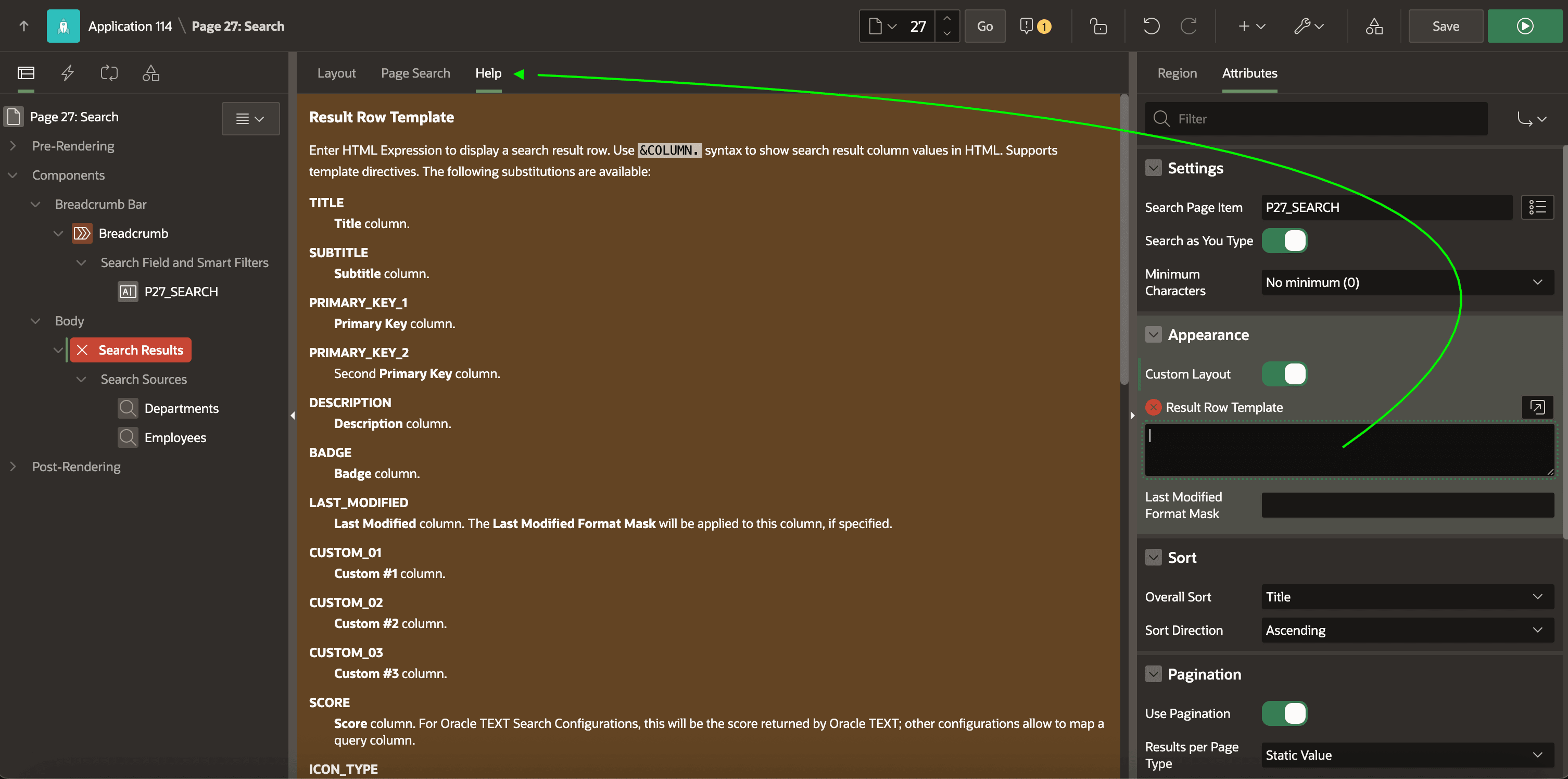
Task: Select Page 27: Search root node
Action: click(74, 116)
